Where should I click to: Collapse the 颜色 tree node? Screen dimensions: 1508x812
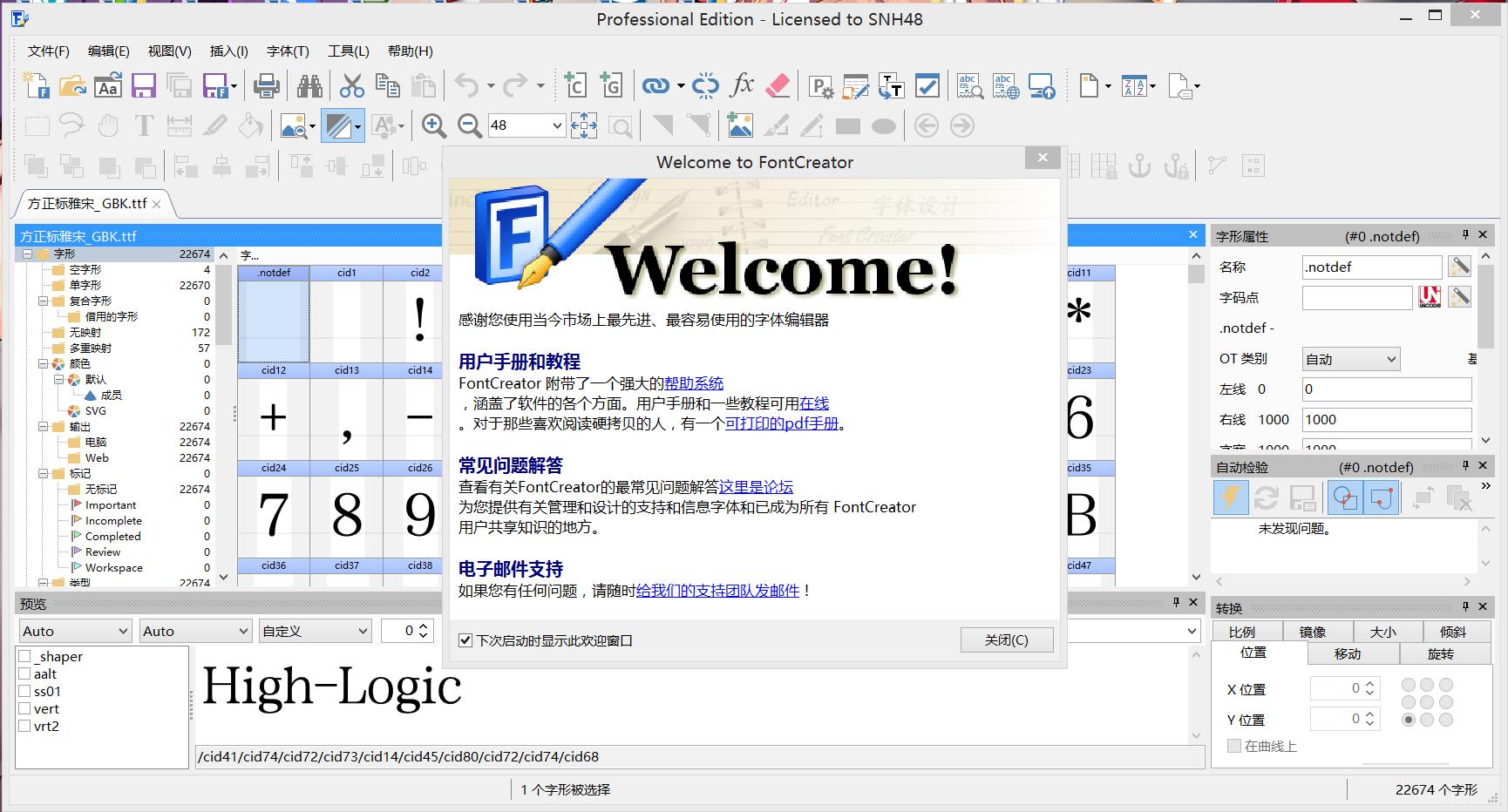[43, 364]
